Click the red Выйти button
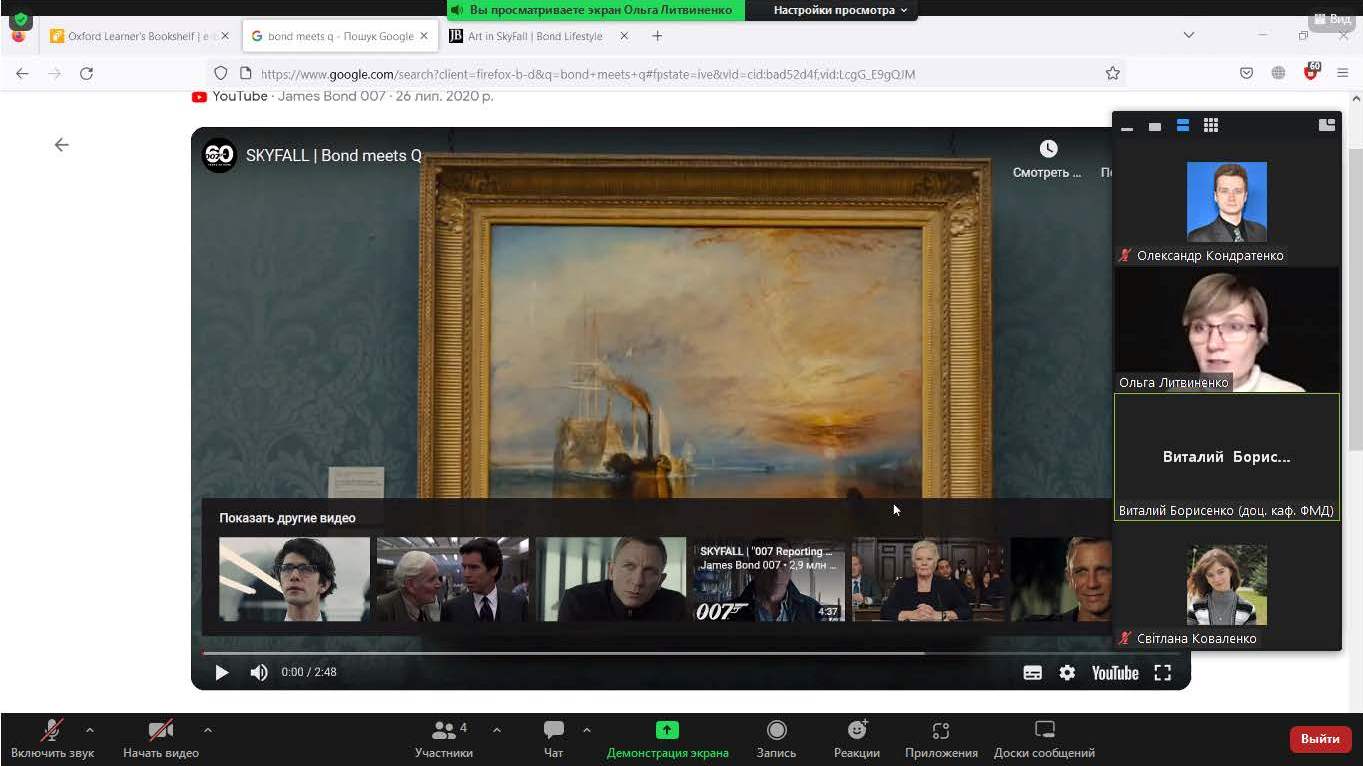The image size is (1363, 766). pyautogui.click(x=1319, y=739)
